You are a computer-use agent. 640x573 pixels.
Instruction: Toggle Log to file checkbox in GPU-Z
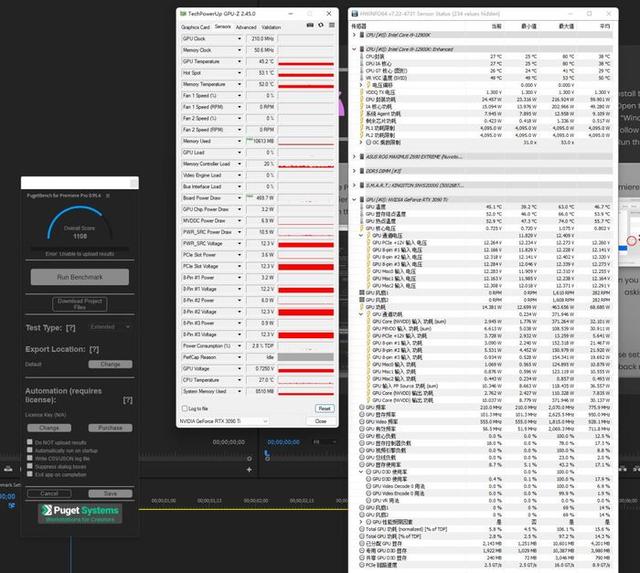coord(184,408)
